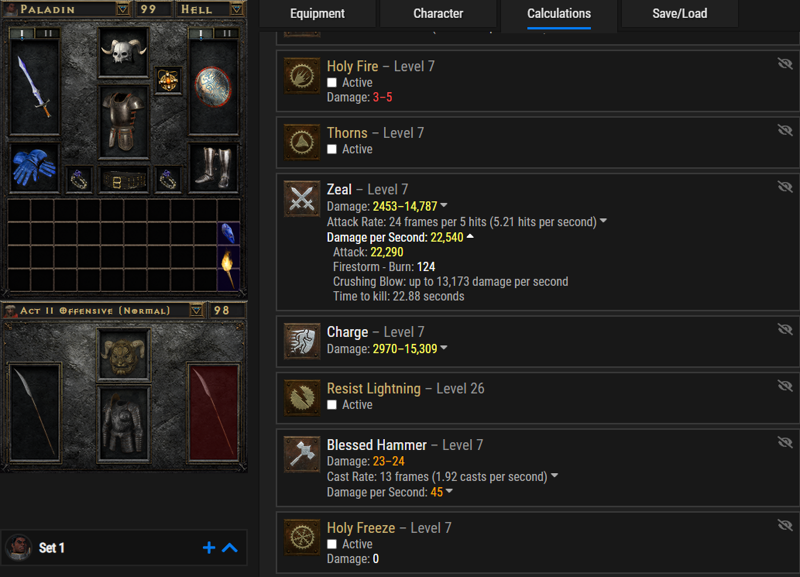This screenshot has height=577, width=800.
Task: Click the boots equipment slot
Action: click(213, 167)
